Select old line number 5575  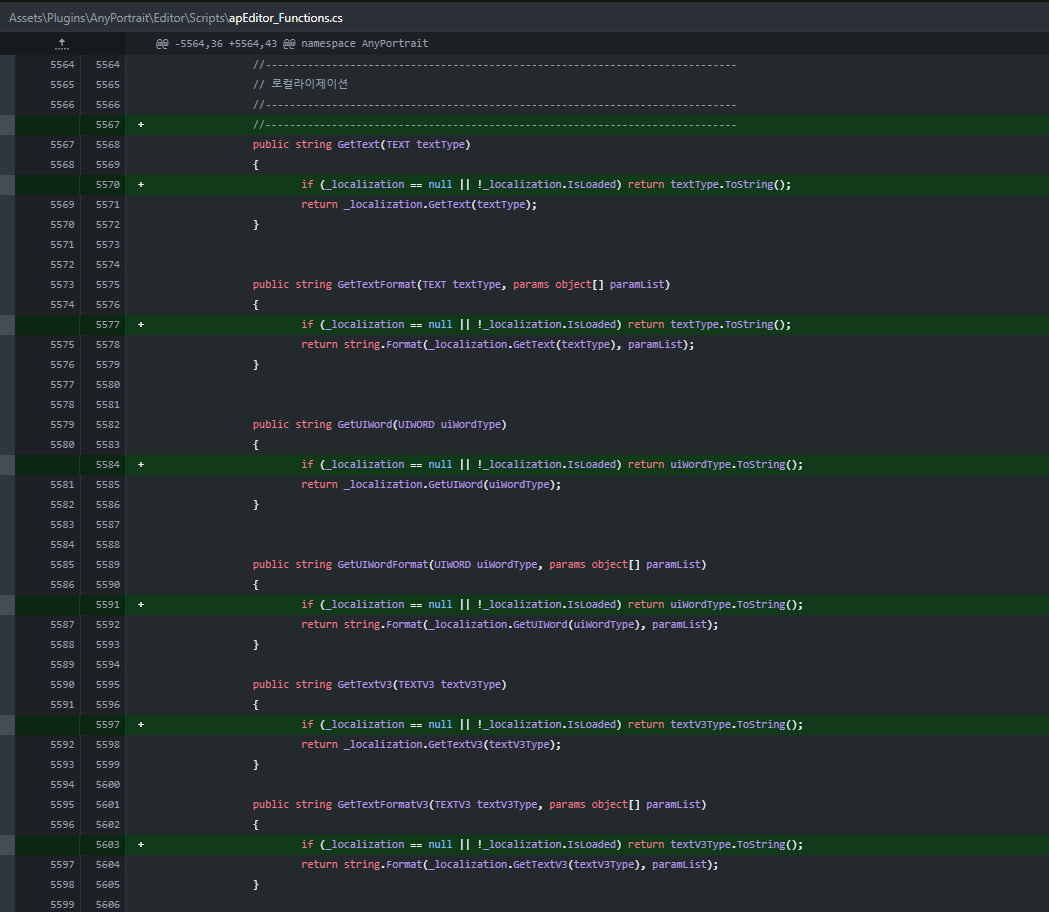62,345
